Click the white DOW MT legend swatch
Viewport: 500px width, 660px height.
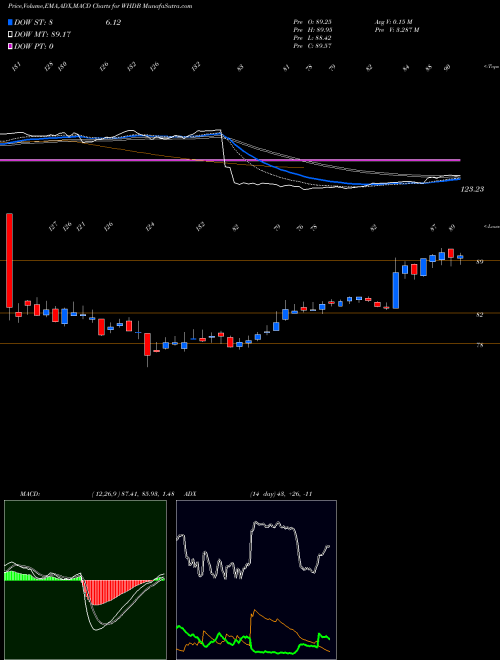[10, 35]
